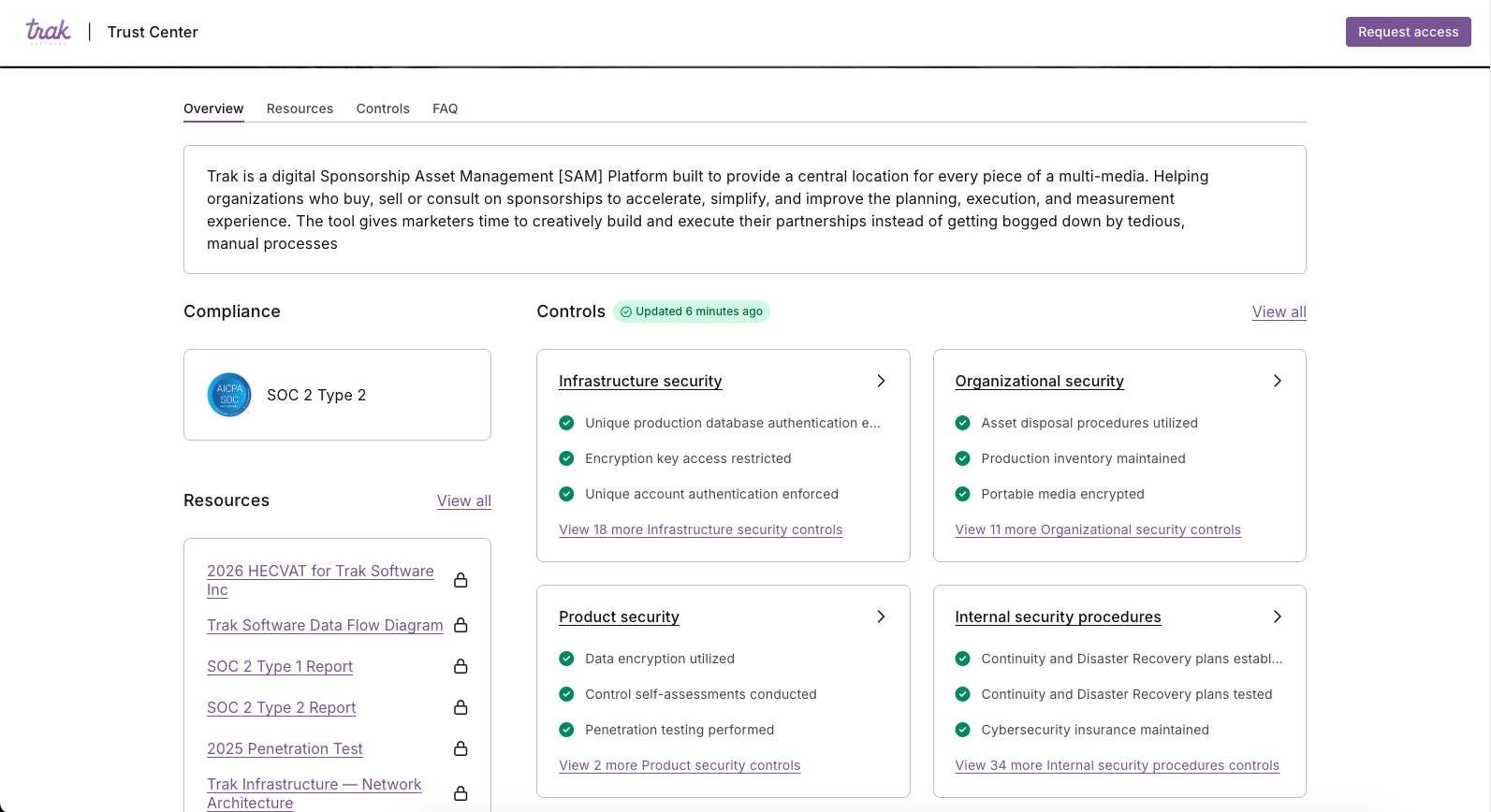The width and height of the screenshot is (1491, 812).
Task: Go to the FAQ tab
Action: (446, 109)
